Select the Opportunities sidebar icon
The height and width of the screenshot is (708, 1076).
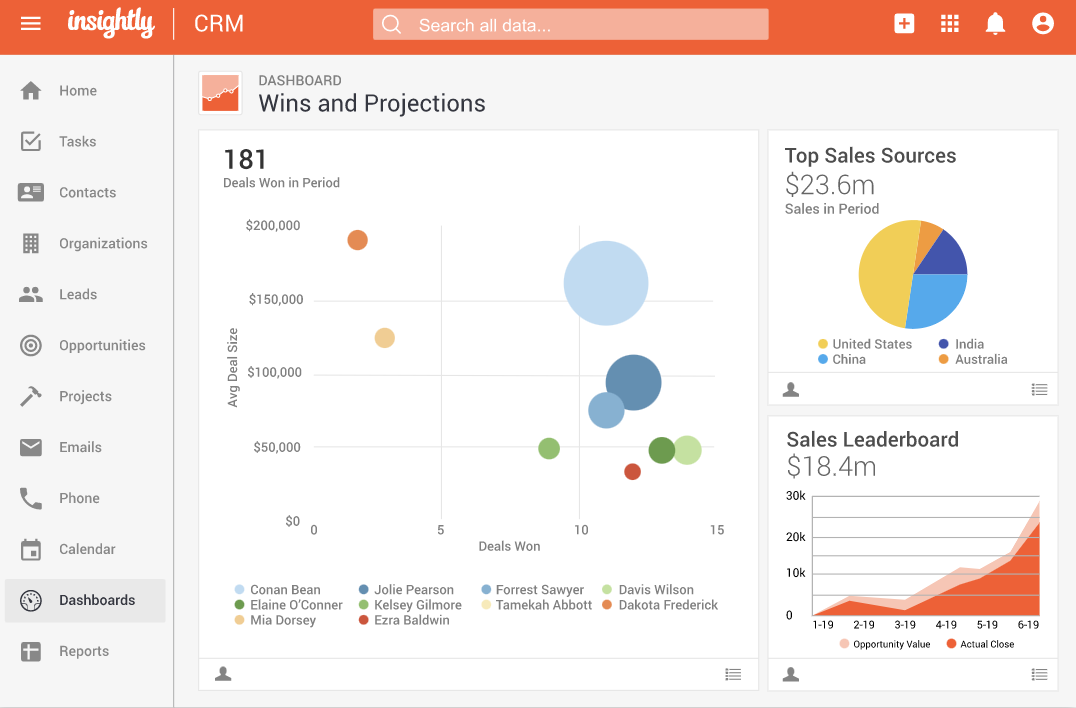pyautogui.click(x=32, y=345)
